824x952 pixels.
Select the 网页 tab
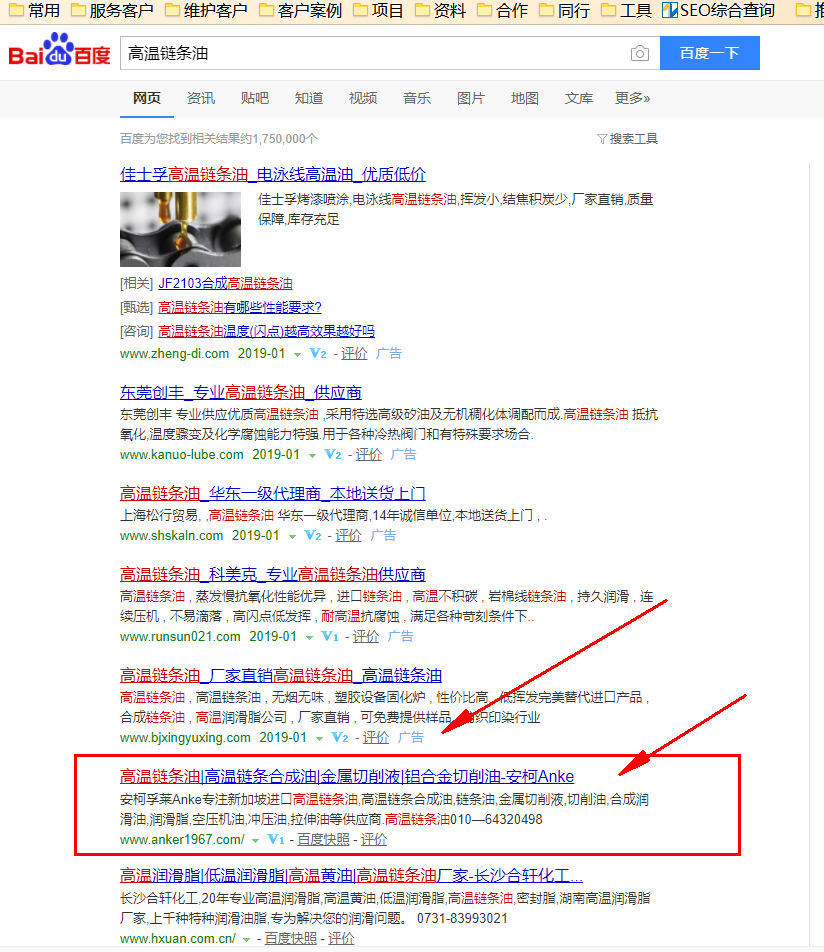[x=147, y=98]
